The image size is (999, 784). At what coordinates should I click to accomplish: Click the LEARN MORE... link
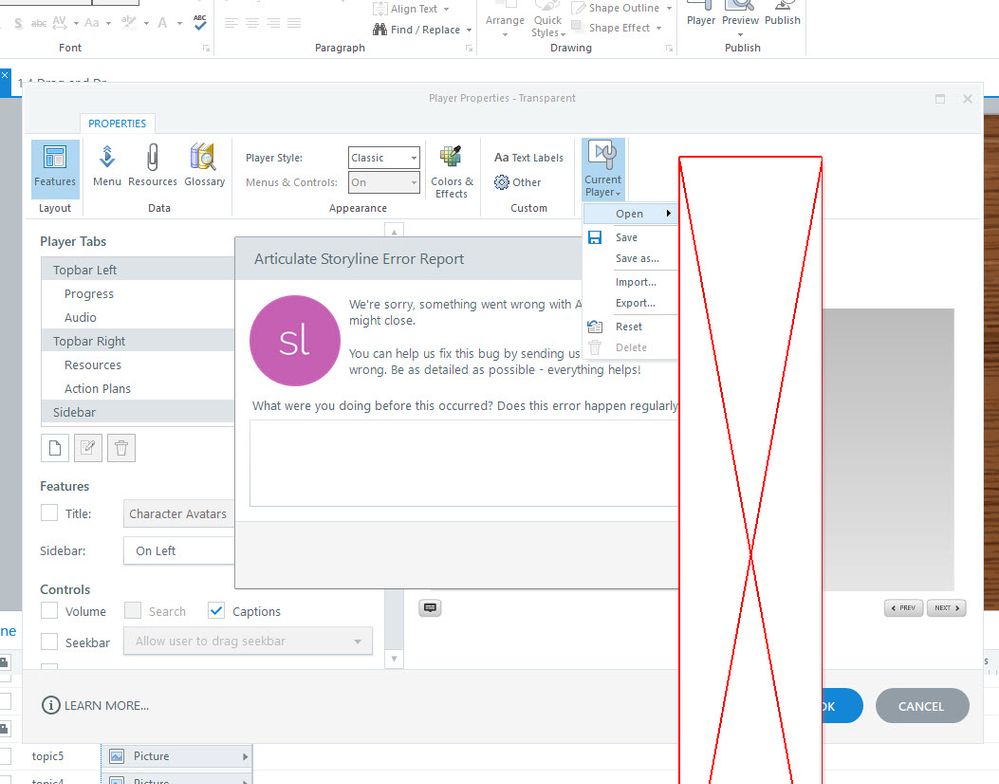106,706
